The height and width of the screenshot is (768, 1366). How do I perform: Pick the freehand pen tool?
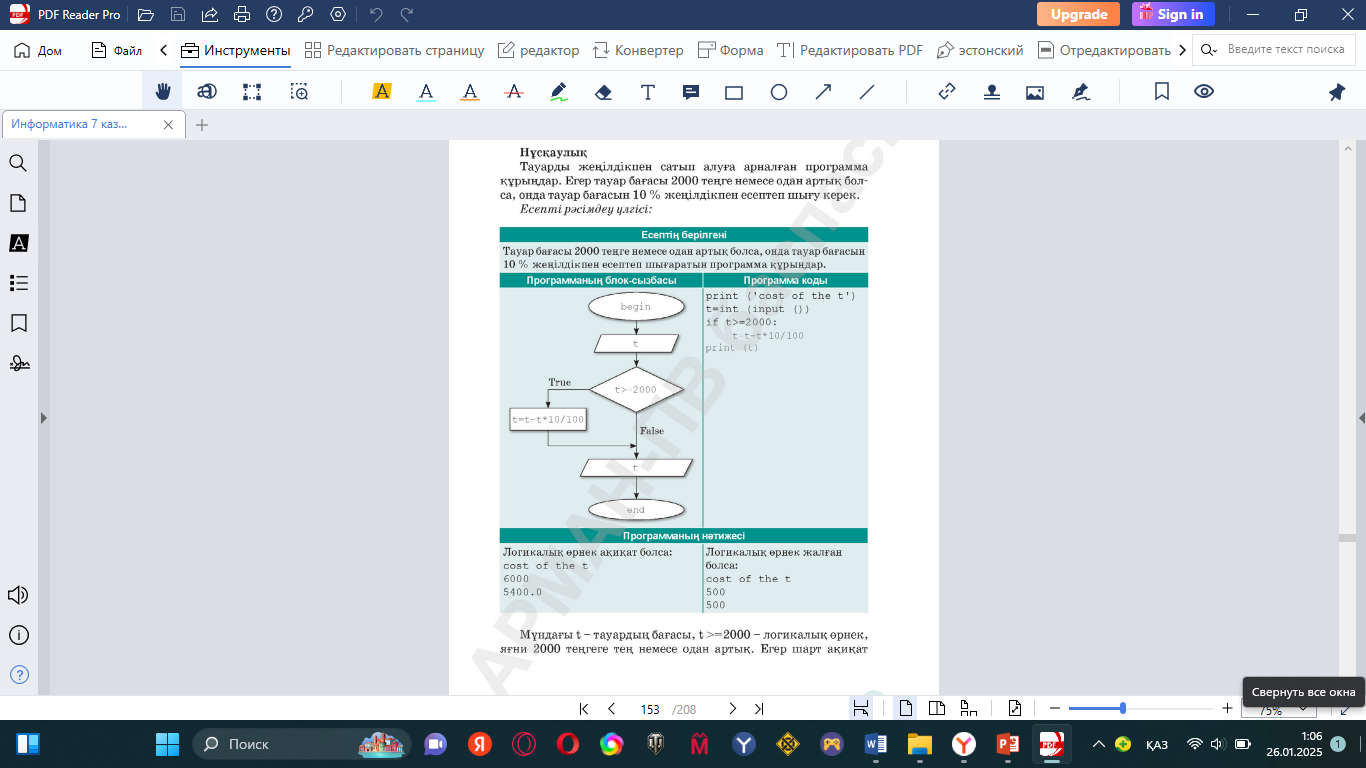click(559, 92)
